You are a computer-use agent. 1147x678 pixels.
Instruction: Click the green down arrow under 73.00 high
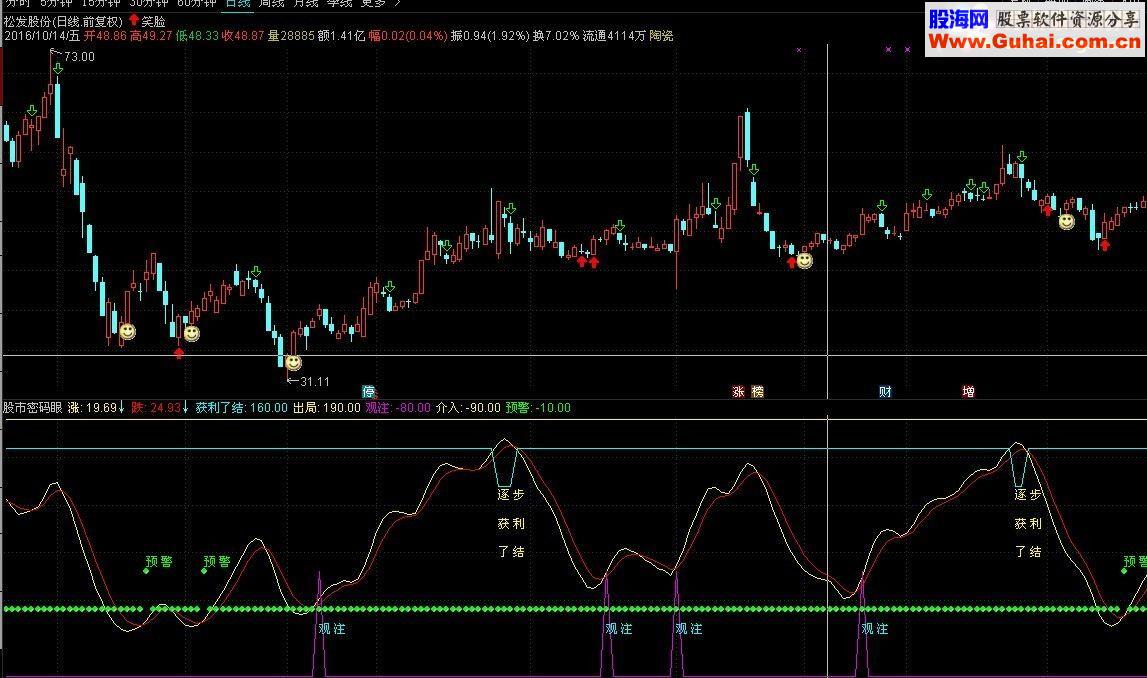[x=58, y=69]
